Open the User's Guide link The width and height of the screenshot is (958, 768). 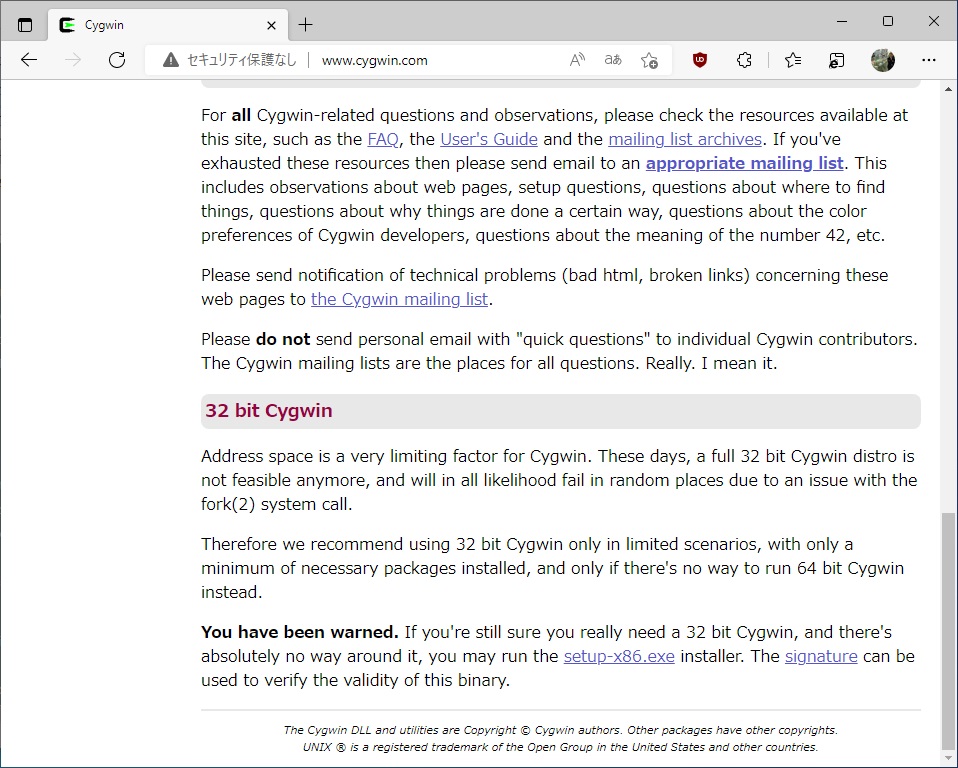489,139
